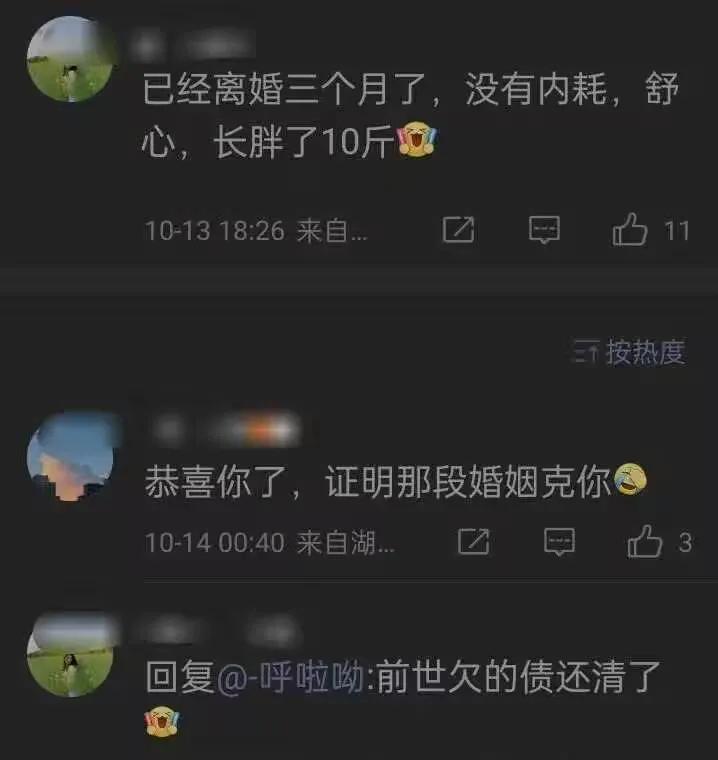Tap the third commenter's blurred username
718x760 pixels.
coord(218,632)
